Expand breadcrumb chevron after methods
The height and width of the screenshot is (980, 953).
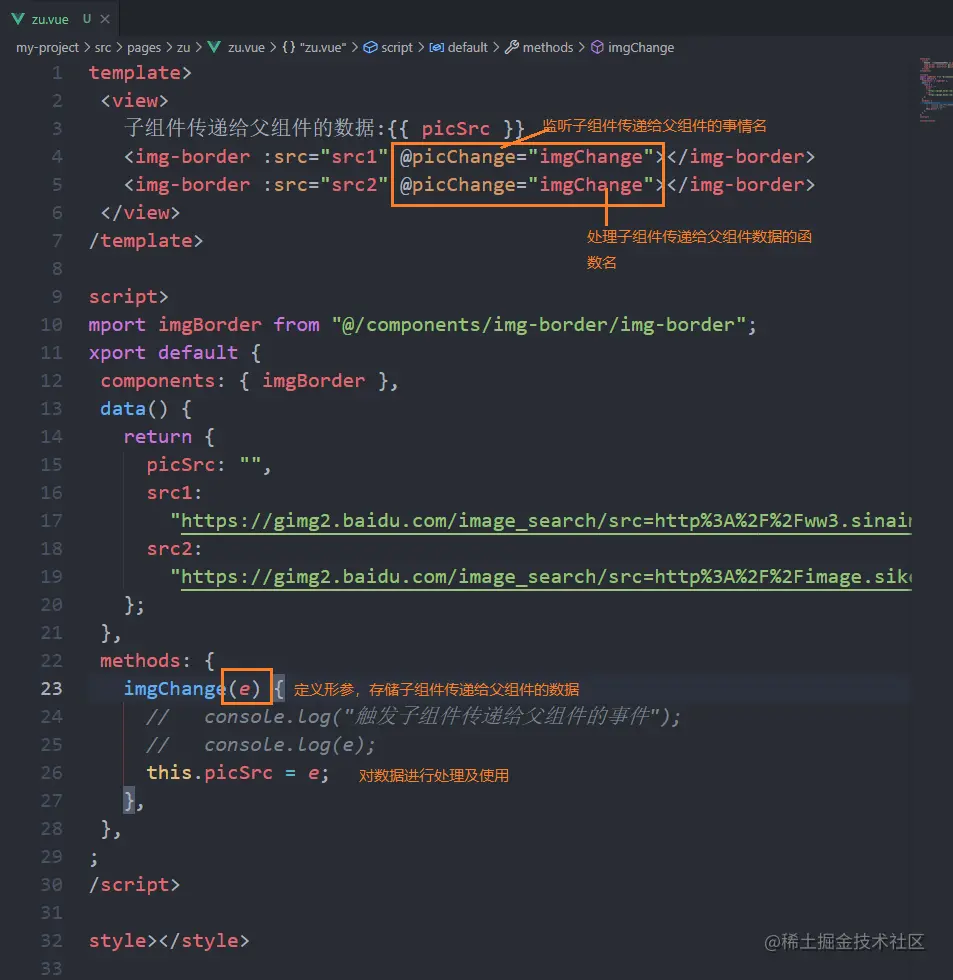[x=581, y=48]
